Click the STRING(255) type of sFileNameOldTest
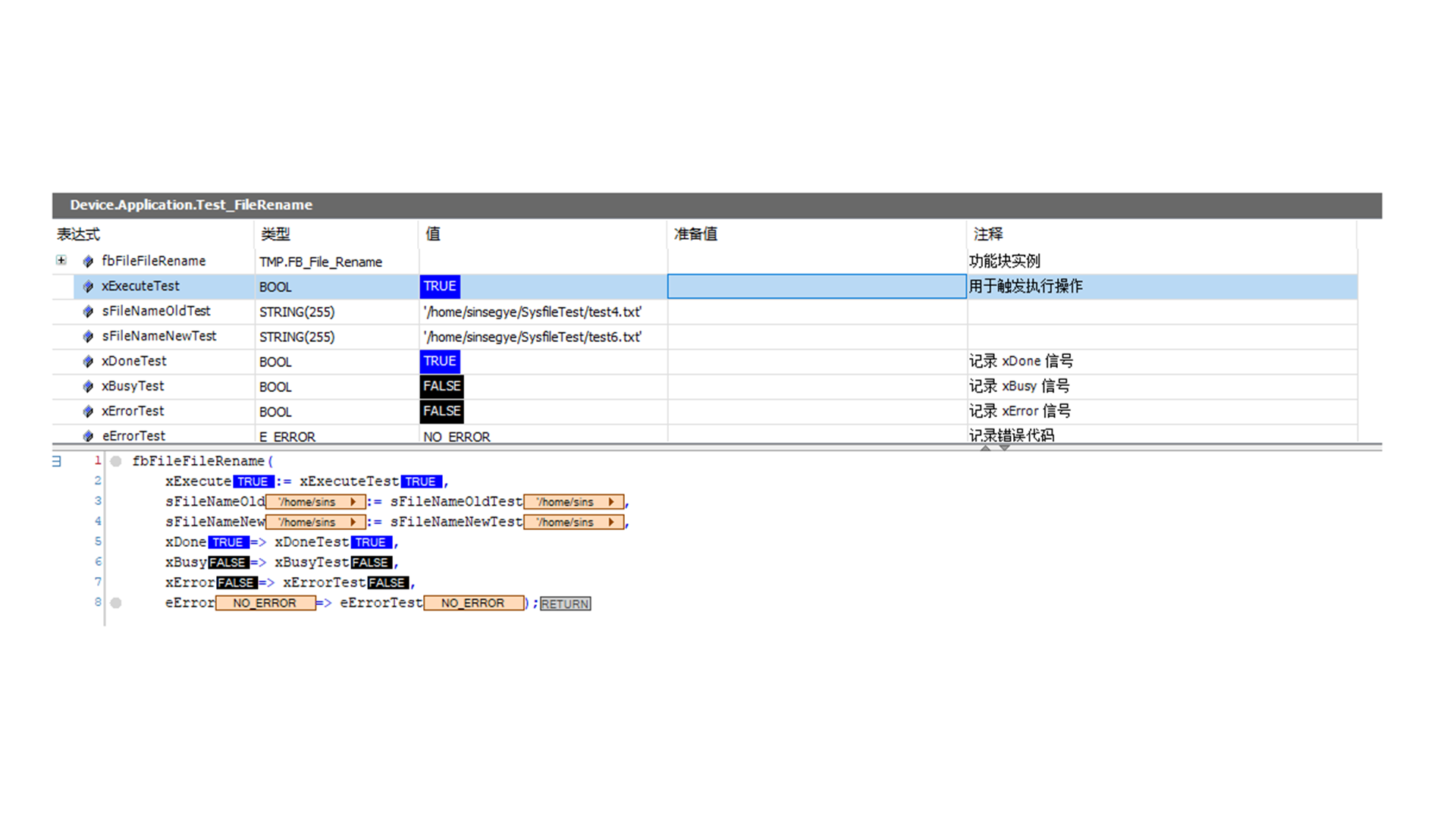This screenshot has width=1456, height=819. click(297, 312)
